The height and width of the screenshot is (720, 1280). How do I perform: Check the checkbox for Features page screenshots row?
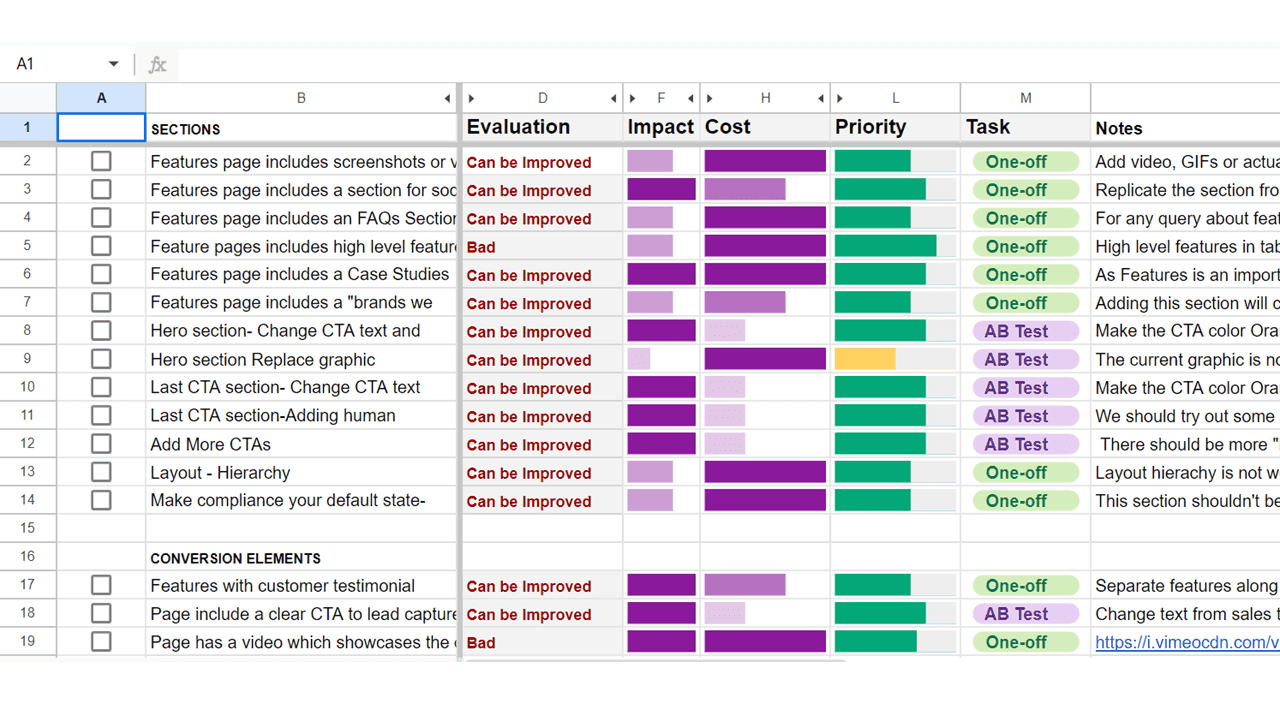click(x=101, y=160)
